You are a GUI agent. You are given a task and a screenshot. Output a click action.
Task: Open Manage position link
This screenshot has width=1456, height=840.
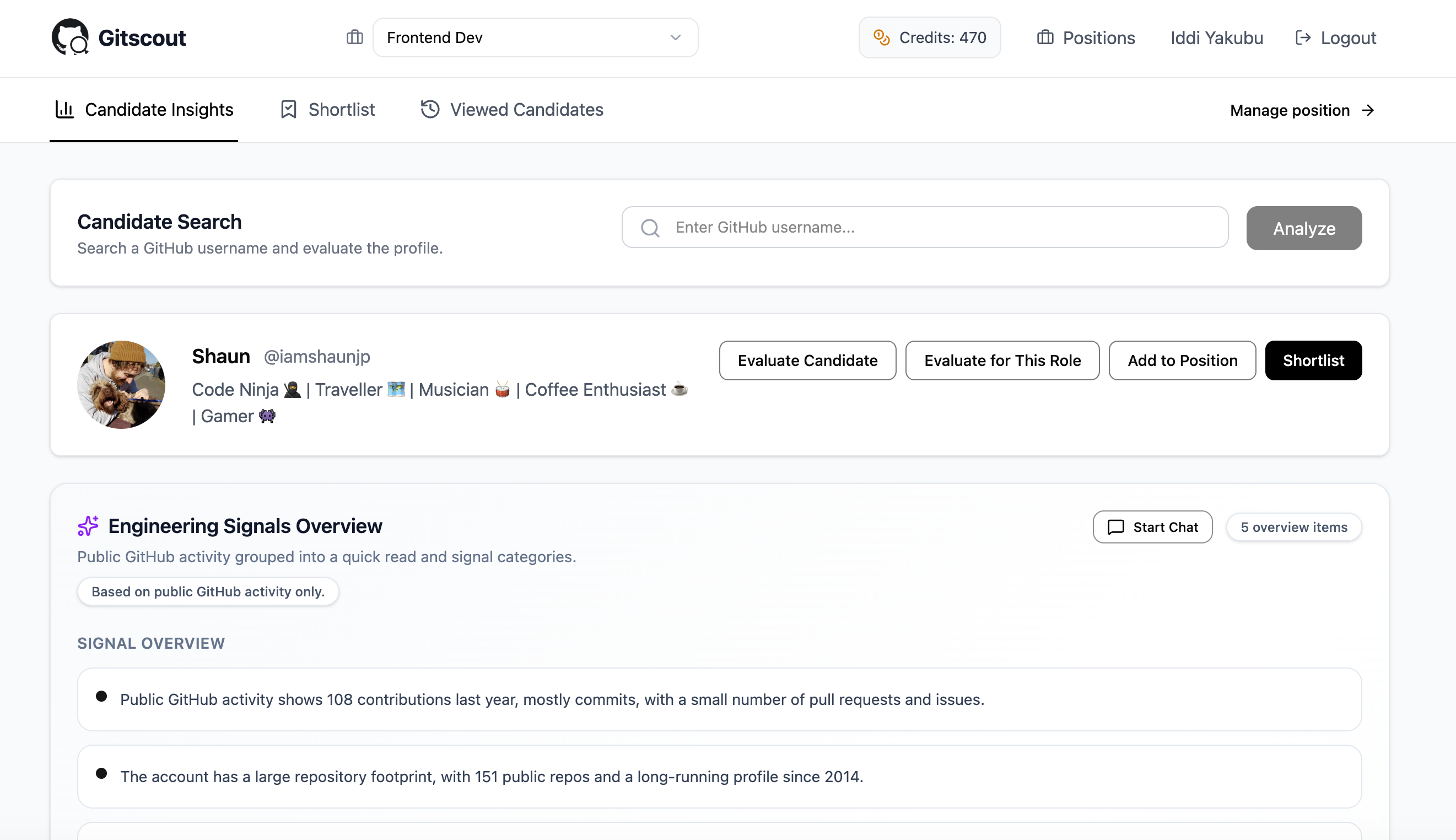[x=1302, y=110]
